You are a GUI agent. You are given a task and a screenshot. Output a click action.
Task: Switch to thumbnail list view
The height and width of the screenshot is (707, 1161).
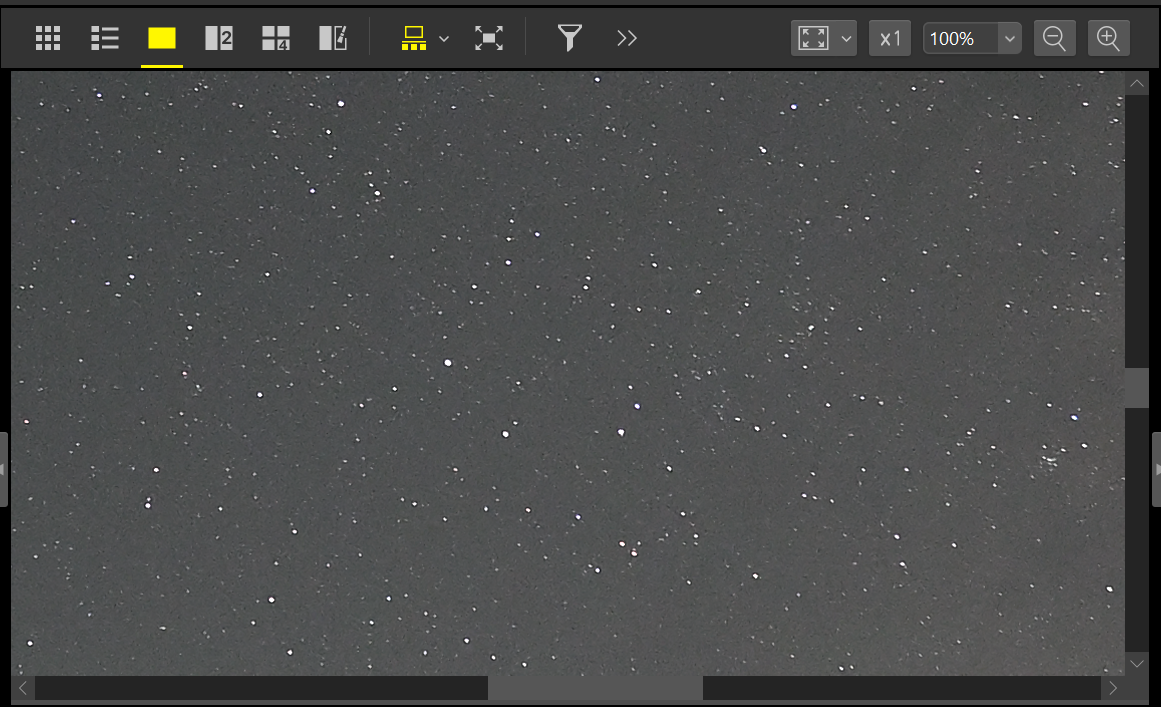[105, 39]
